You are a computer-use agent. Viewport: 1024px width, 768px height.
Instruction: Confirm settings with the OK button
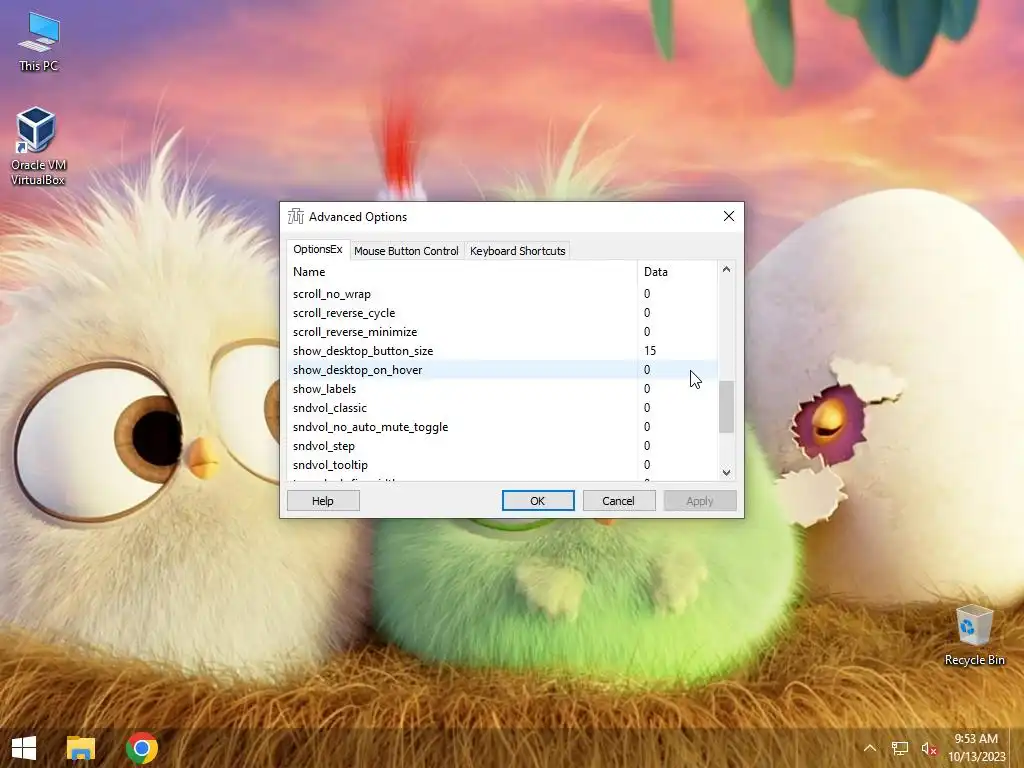[x=538, y=501]
